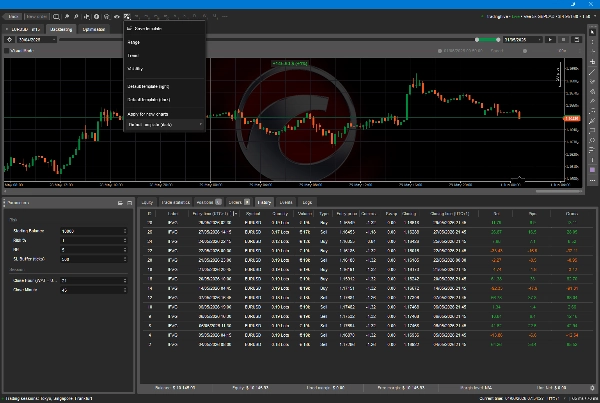Viewport: 600px width, 403px height.
Task: Click the purple color swatch in right toolbar
Action: point(592,170)
